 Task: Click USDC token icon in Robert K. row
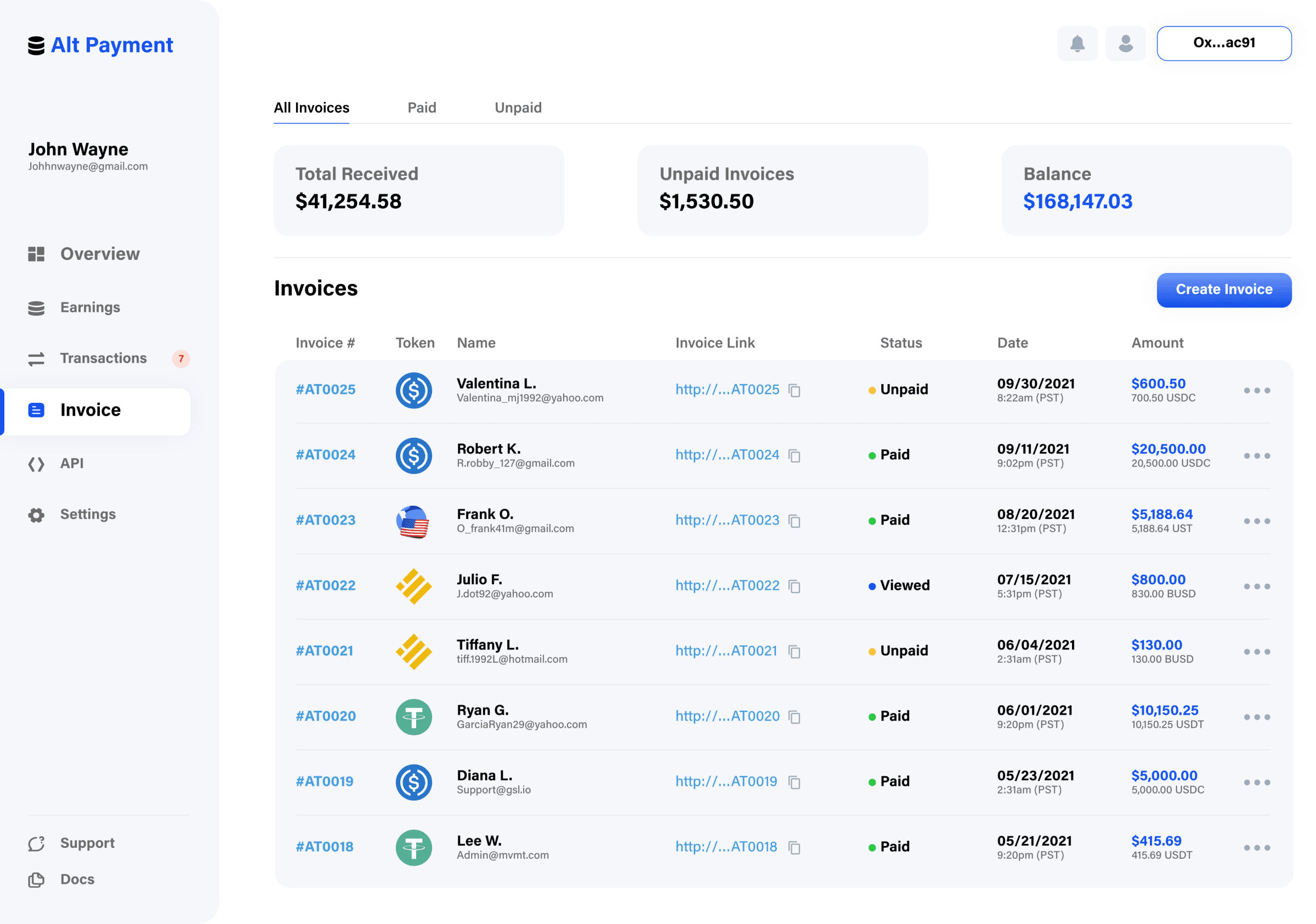(x=414, y=456)
